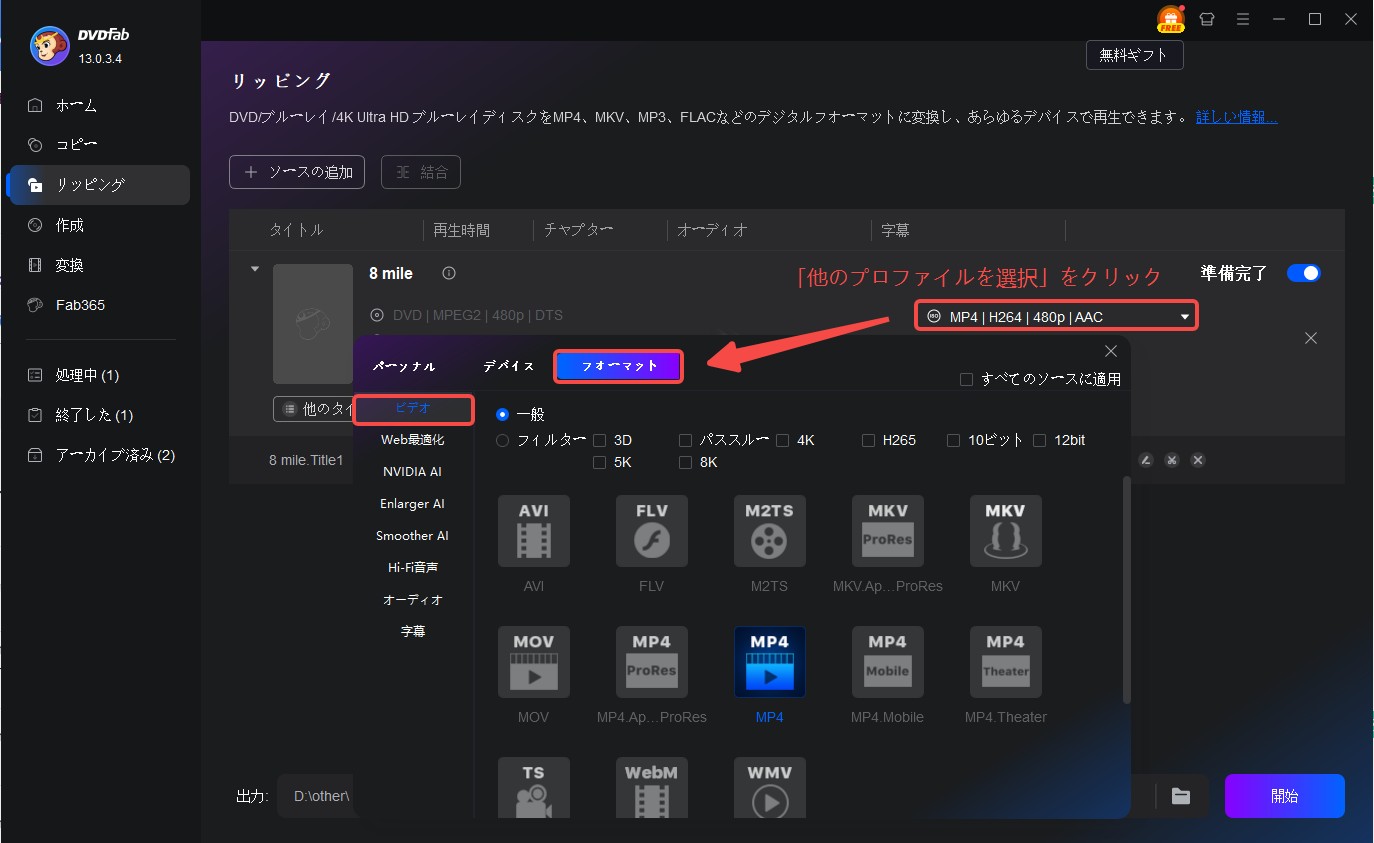Screen dimensions: 1374x843
Task: Select the FLV format icon
Action: point(652,531)
